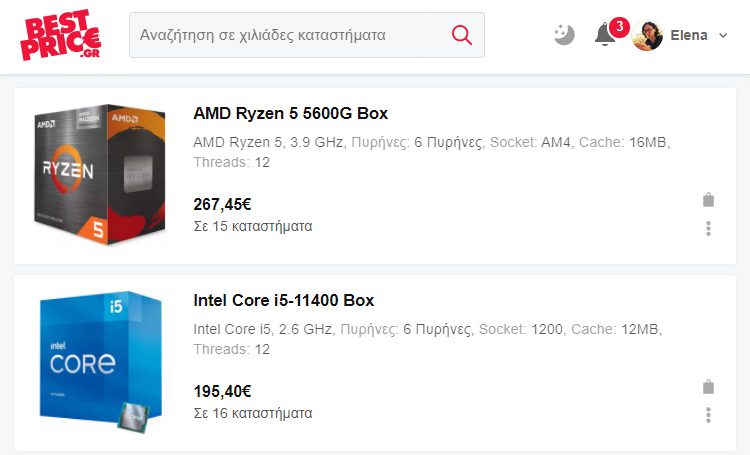
Task: Click the 195,40€ price
Action: tap(222, 391)
